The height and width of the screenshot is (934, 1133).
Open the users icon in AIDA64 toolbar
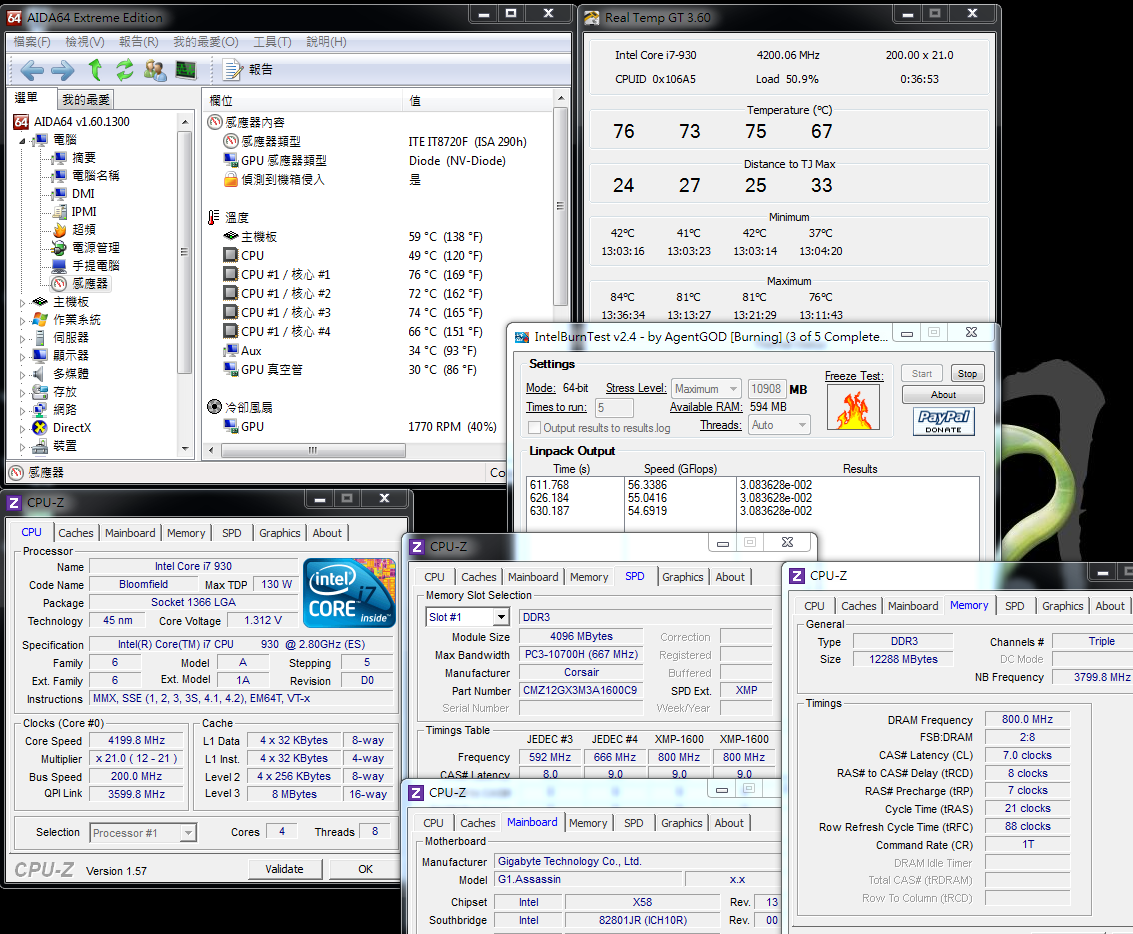[155, 70]
